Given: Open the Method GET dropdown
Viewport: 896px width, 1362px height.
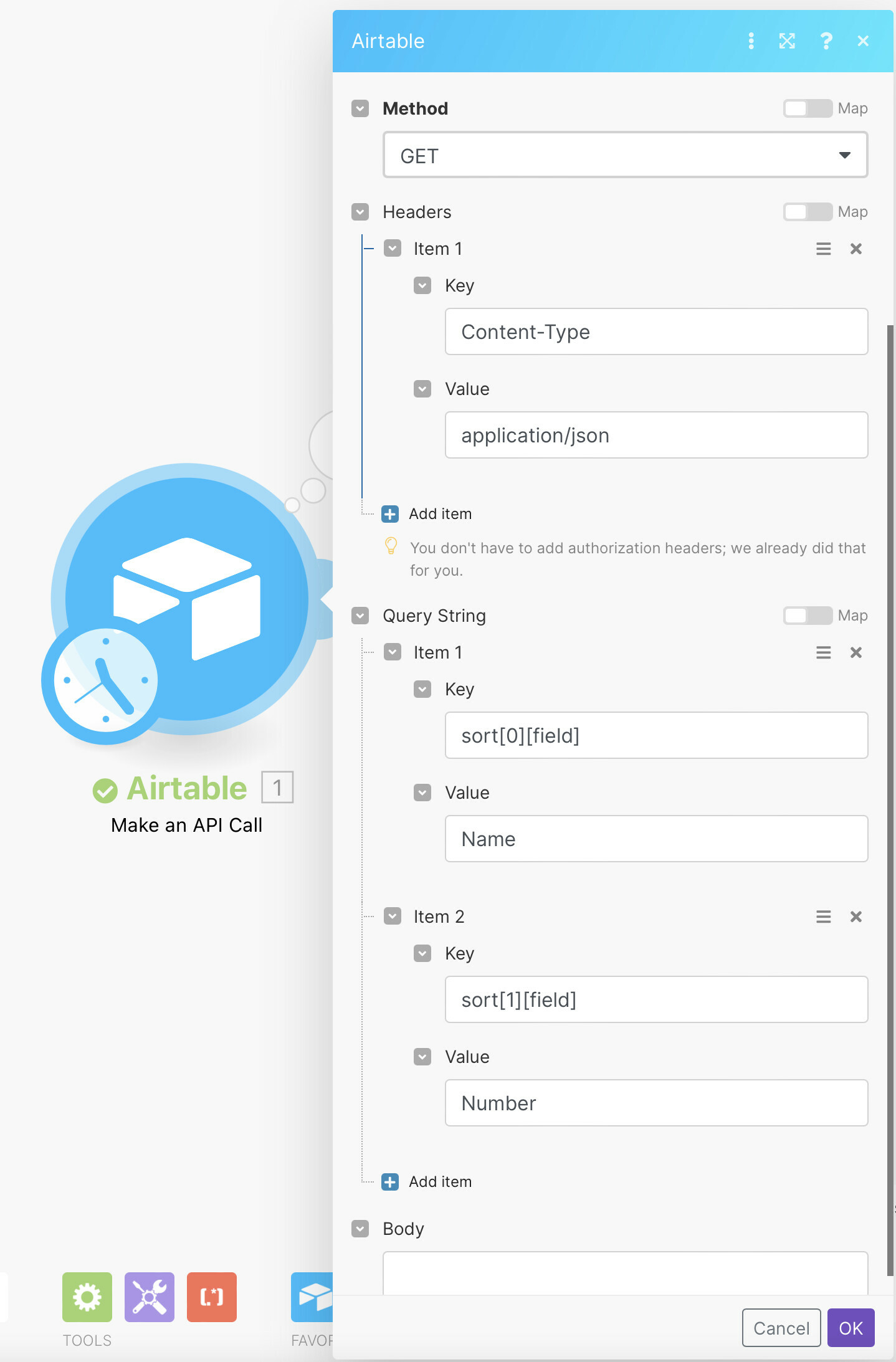Looking at the screenshot, I should point(625,155).
